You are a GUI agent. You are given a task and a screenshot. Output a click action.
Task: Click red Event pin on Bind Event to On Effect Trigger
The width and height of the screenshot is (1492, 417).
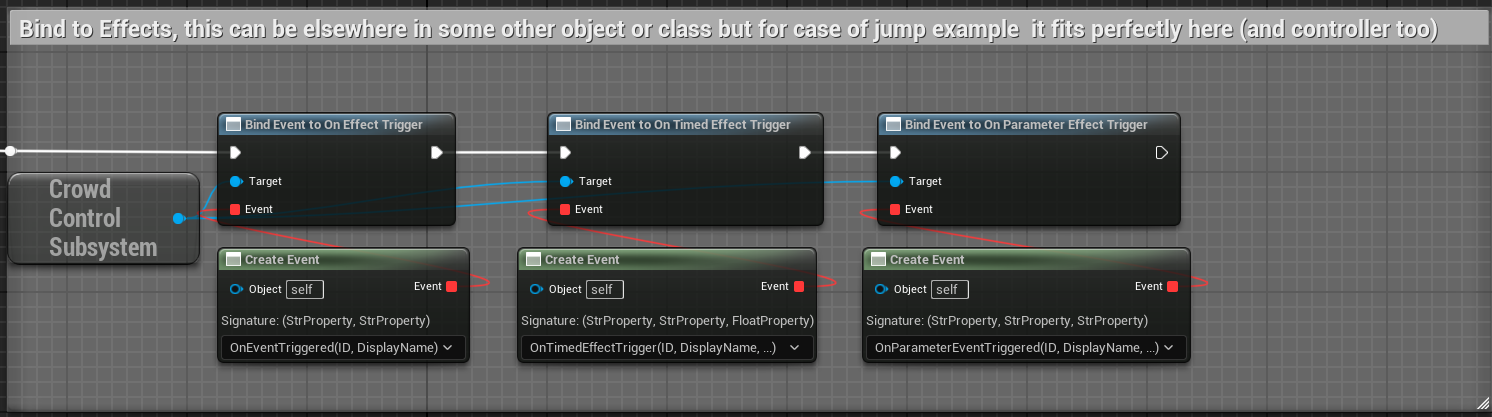[235, 210]
